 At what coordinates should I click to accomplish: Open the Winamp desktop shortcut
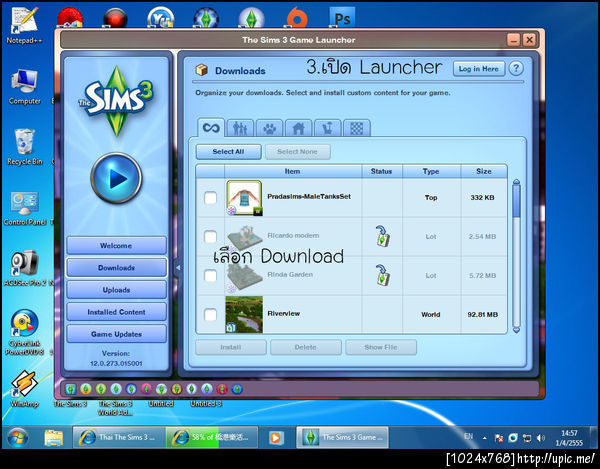coord(24,389)
